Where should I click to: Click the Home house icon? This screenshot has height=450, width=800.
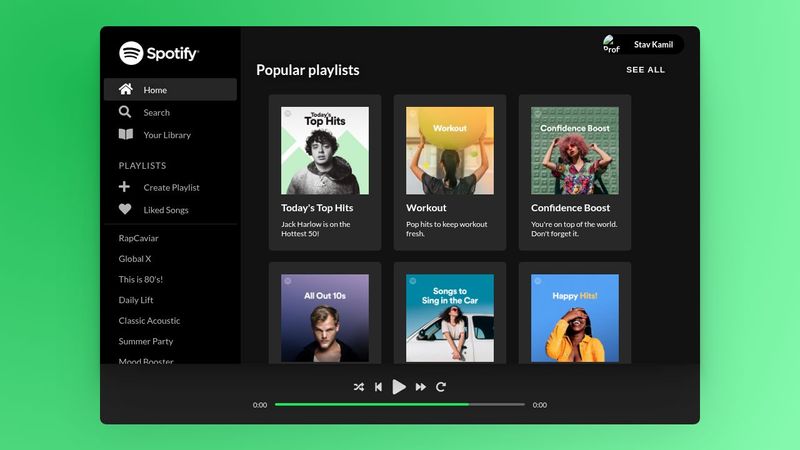[126, 89]
